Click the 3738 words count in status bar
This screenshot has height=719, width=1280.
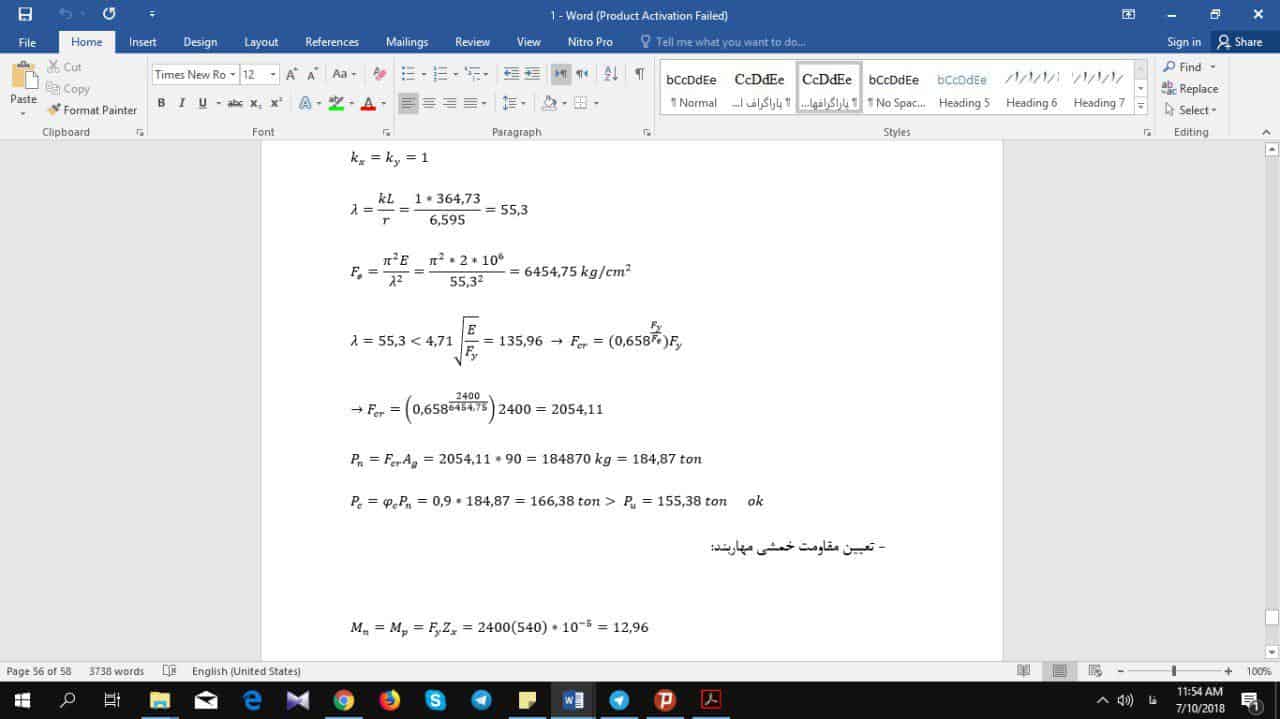[x=116, y=671]
